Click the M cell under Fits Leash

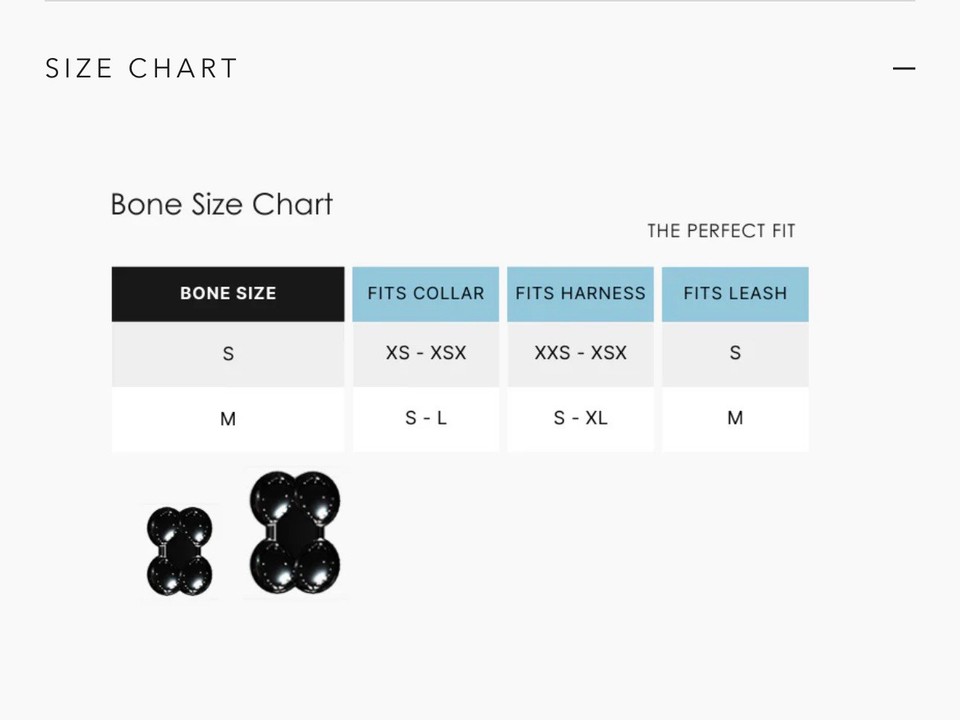click(x=735, y=418)
